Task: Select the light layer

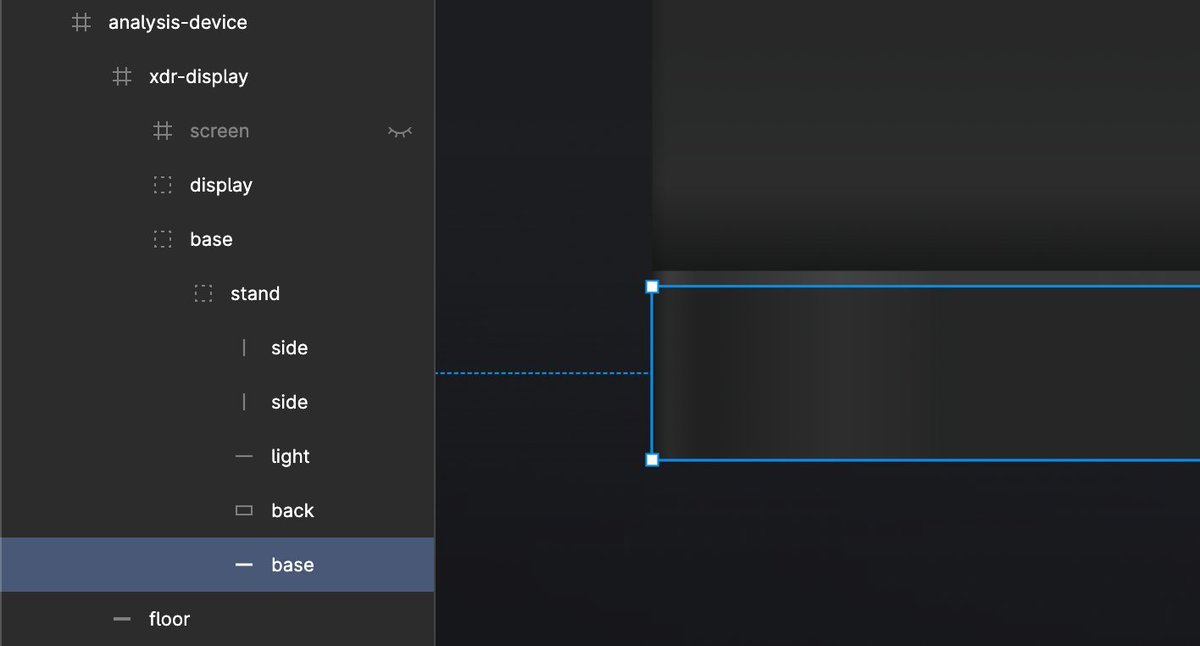Action: [290, 456]
